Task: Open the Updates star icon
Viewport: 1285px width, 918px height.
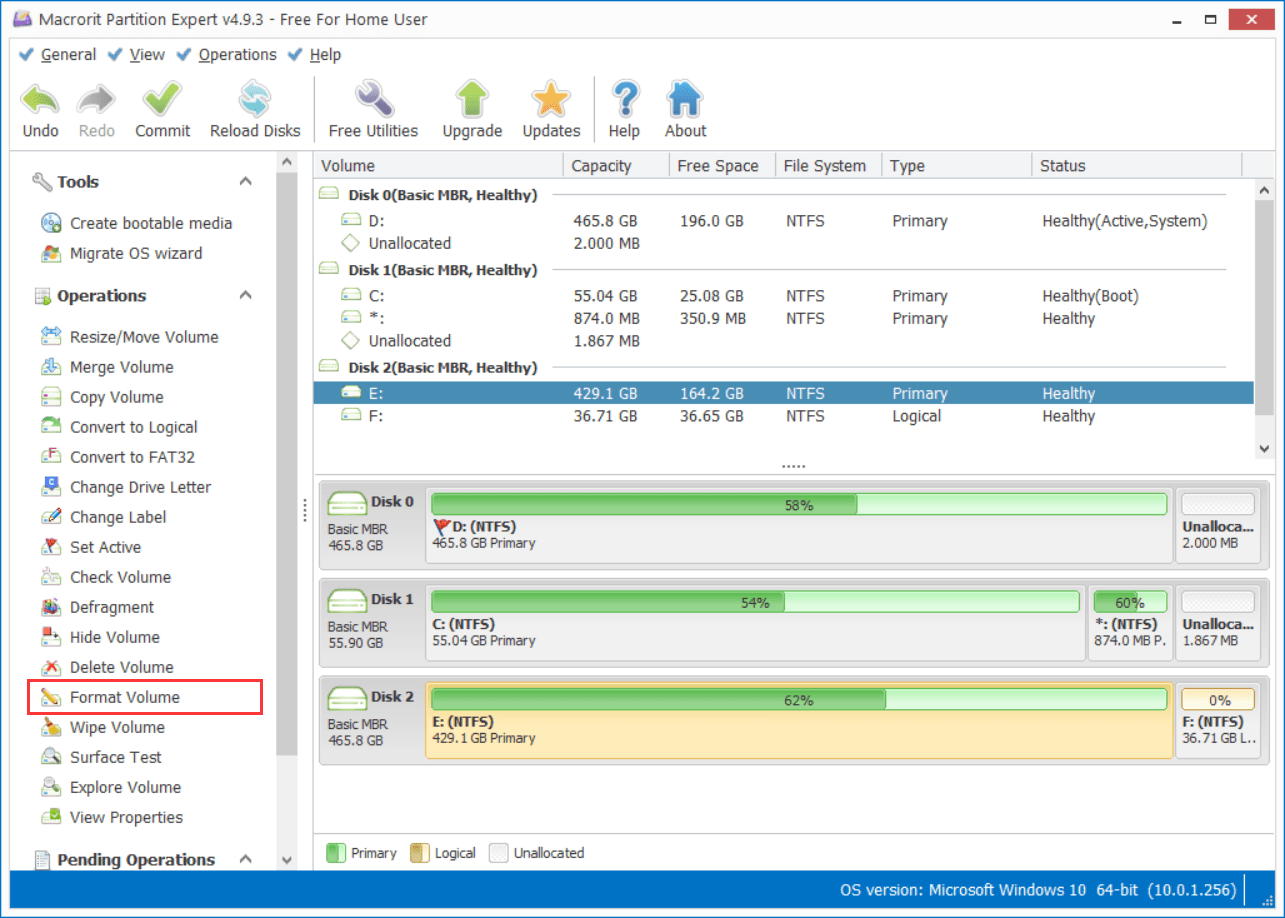Action: [x=551, y=102]
